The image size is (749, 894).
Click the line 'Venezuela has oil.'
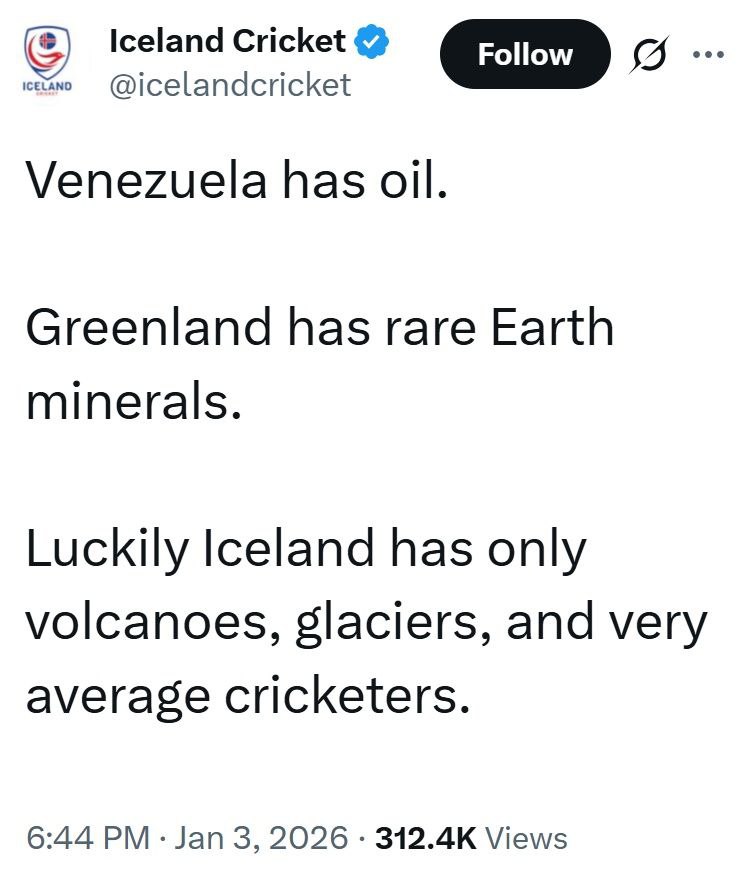233,181
